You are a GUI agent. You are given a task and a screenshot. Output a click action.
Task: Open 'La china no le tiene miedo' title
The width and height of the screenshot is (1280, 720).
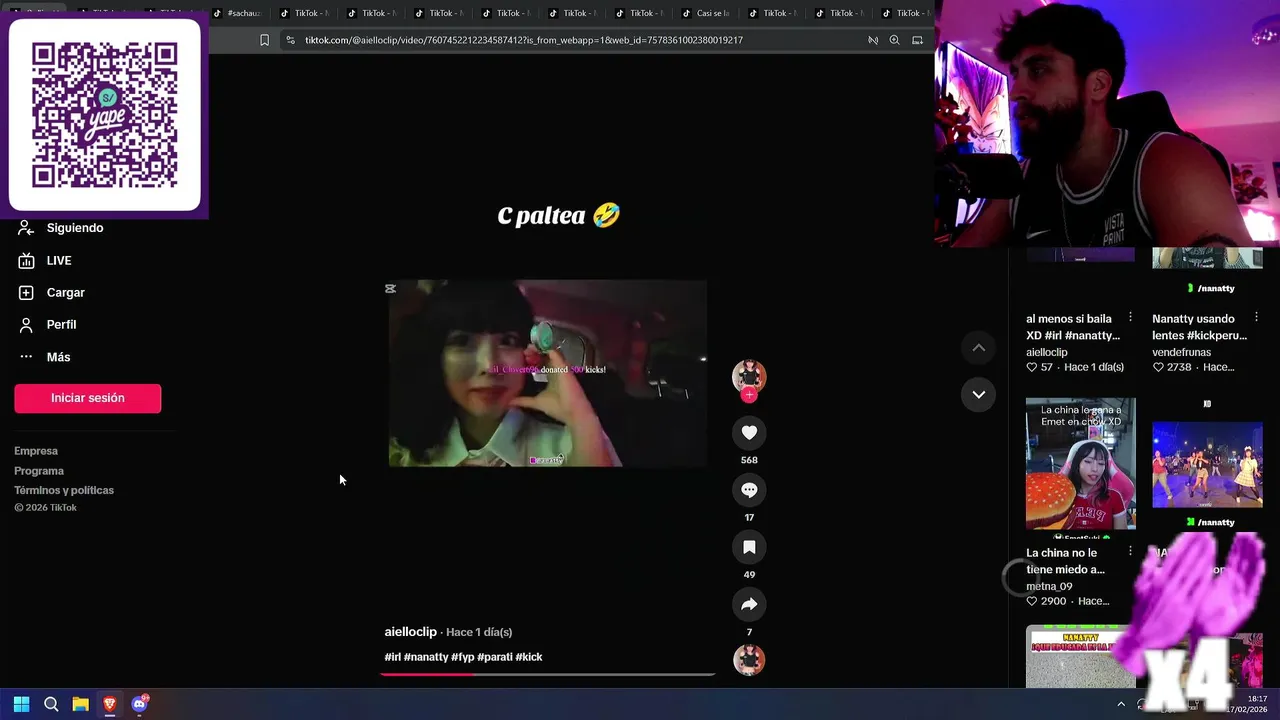point(1066,561)
